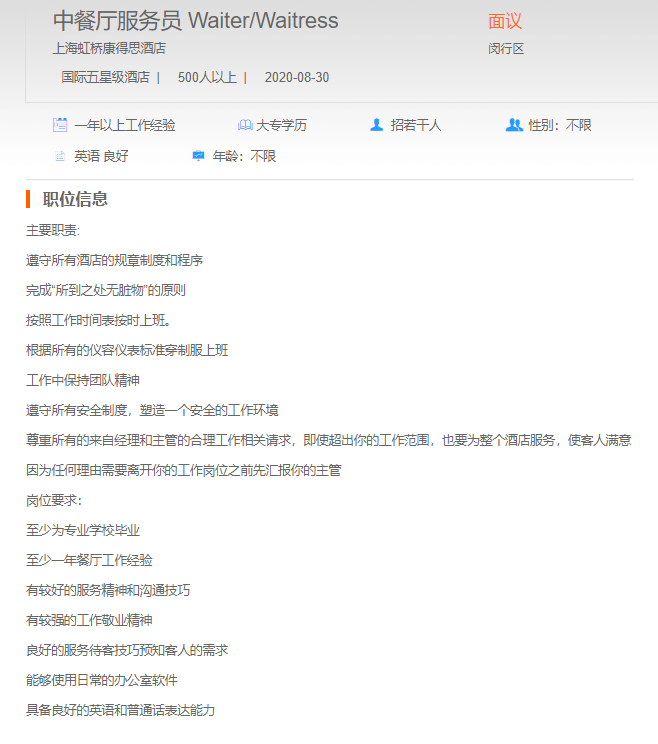
Task: Open the hotel page 上海虹桥康得思酒店
Action: (109, 48)
